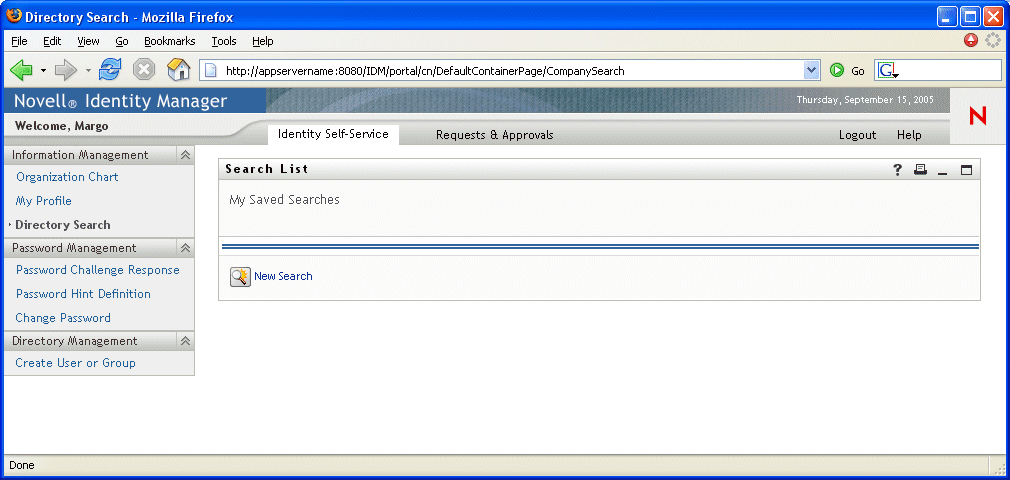Select Directory Search in sidebar
The height and width of the screenshot is (480, 1010).
(x=62, y=225)
